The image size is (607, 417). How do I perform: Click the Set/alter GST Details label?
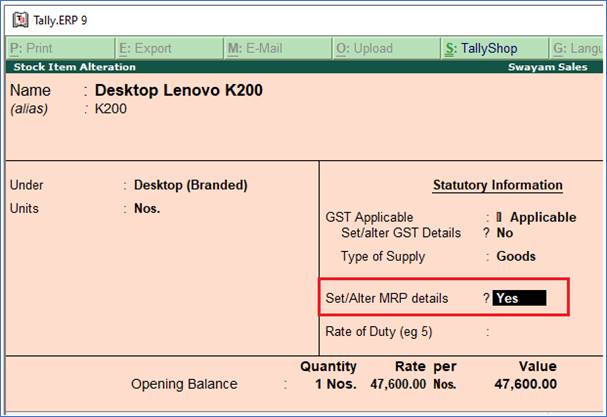pyautogui.click(x=401, y=233)
